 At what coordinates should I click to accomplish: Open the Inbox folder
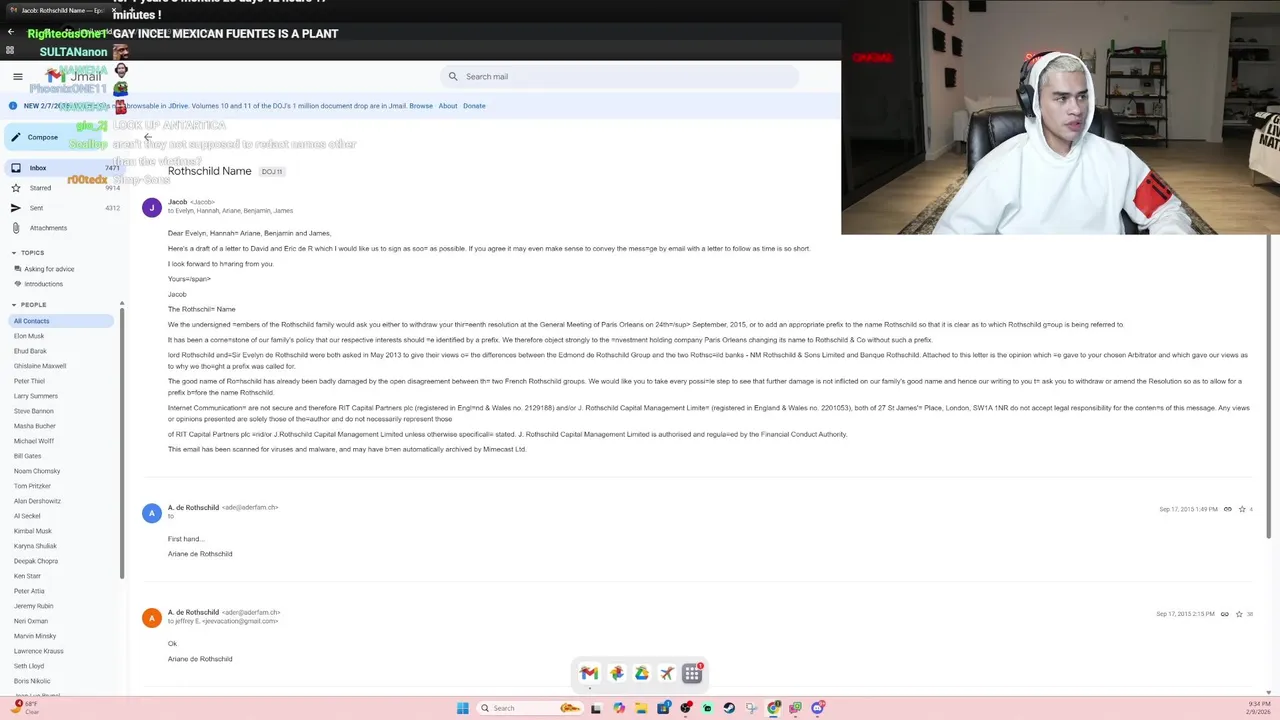[62, 168]
